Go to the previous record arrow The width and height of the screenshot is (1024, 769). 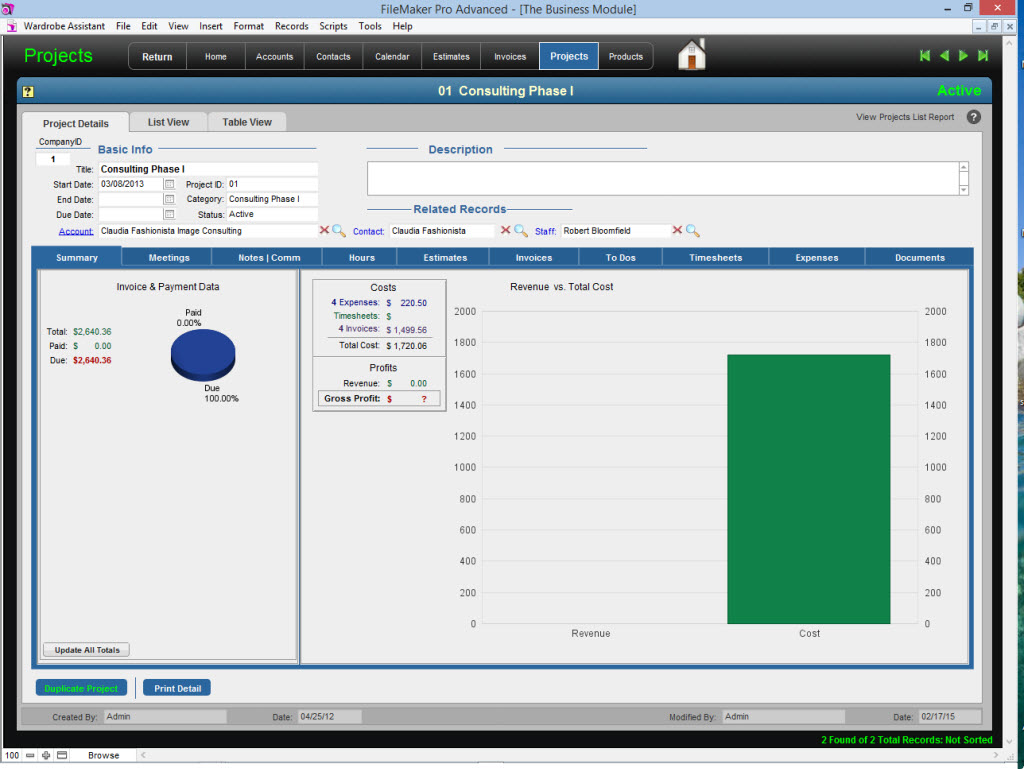coord(944,56)
